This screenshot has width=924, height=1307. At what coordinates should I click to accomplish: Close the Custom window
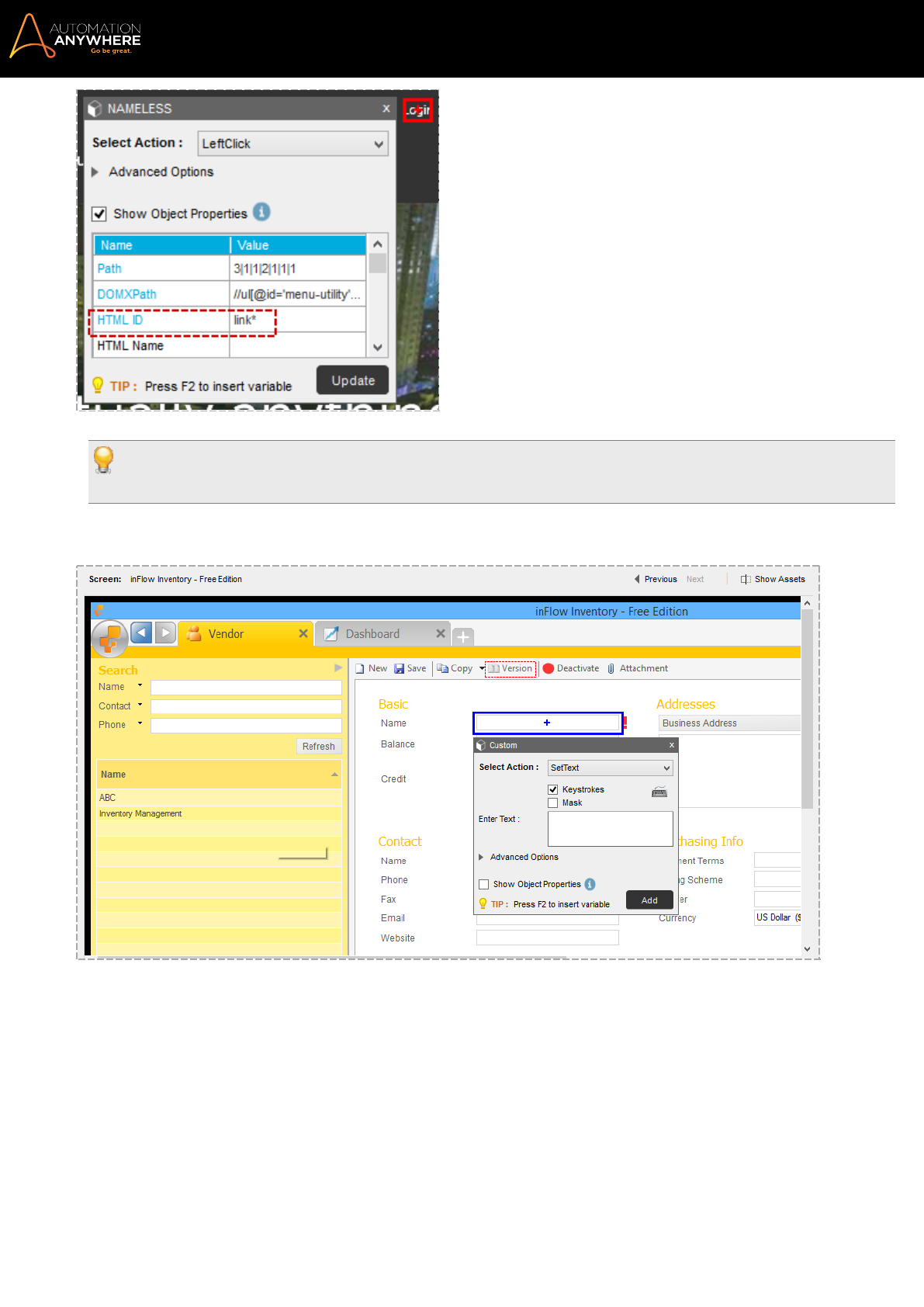point(672,745)
